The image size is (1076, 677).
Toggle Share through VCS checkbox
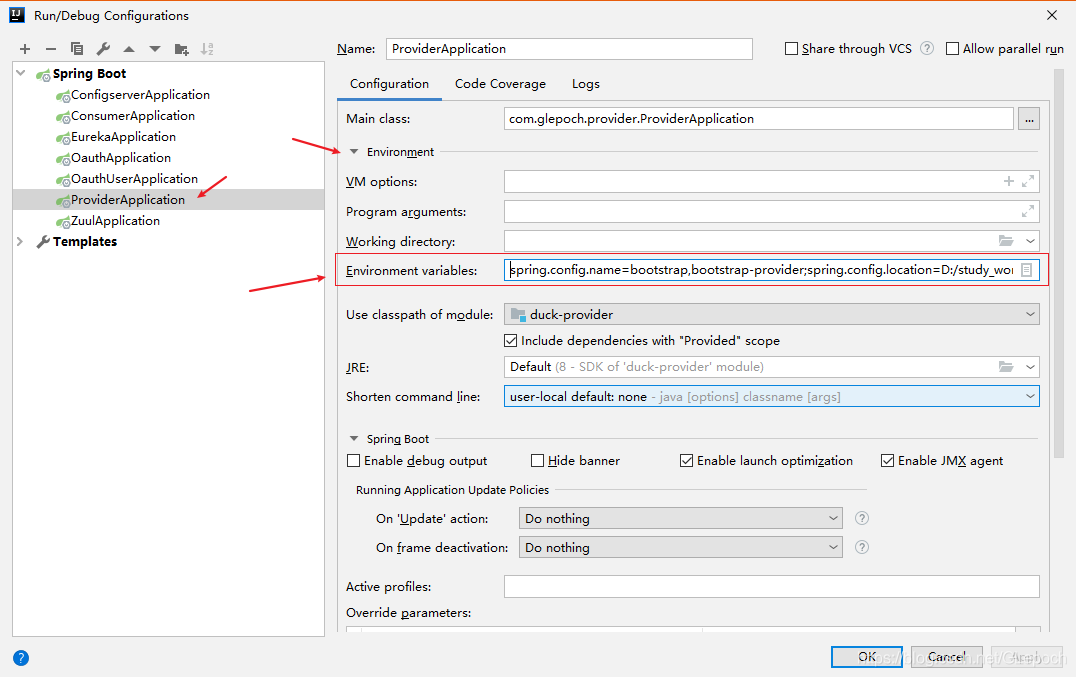tap(791, 49)
